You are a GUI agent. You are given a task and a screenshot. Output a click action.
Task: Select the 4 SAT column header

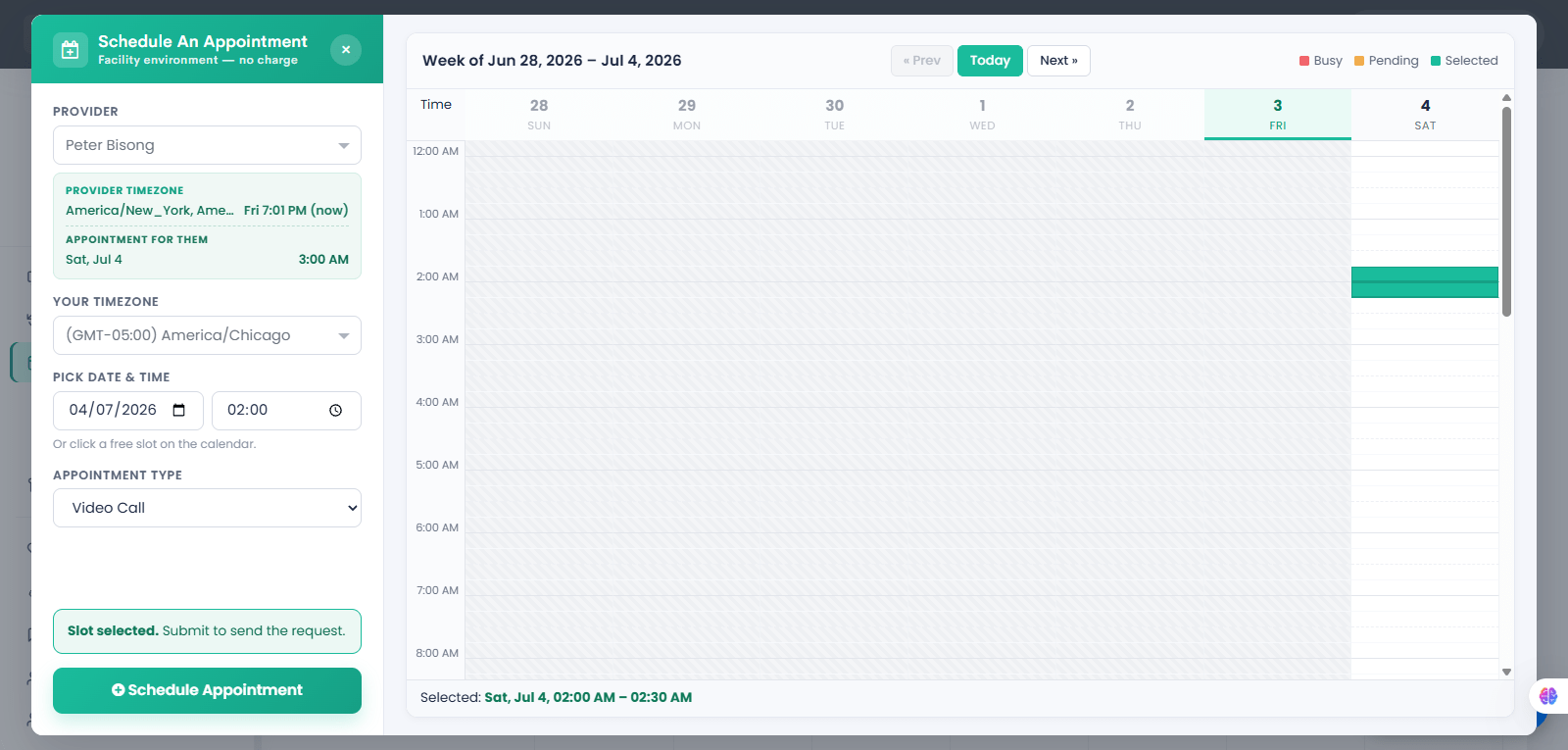pyautogui.click(x=1425, y=115)
